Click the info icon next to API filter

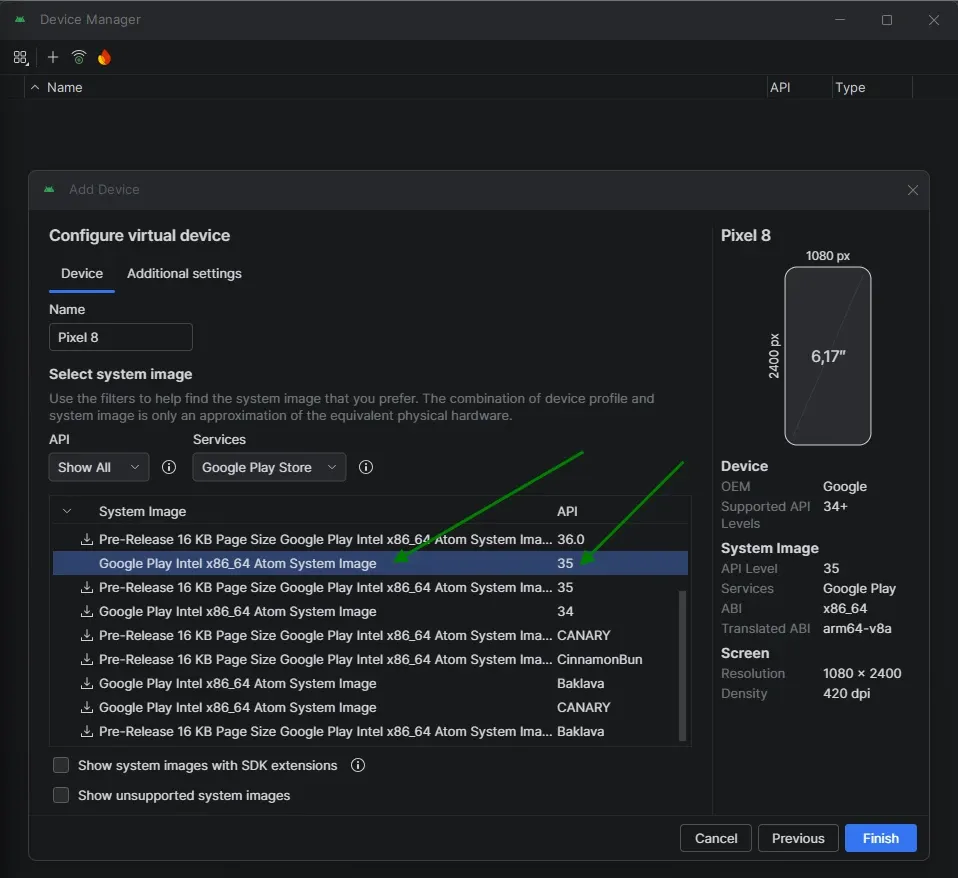(x=169, y=467)
